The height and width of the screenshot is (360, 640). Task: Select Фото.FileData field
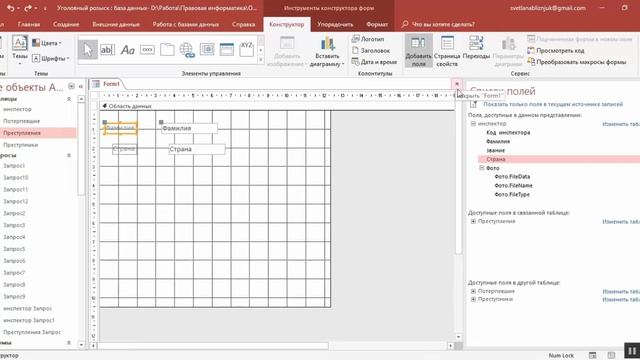click(x=512, y=177)
